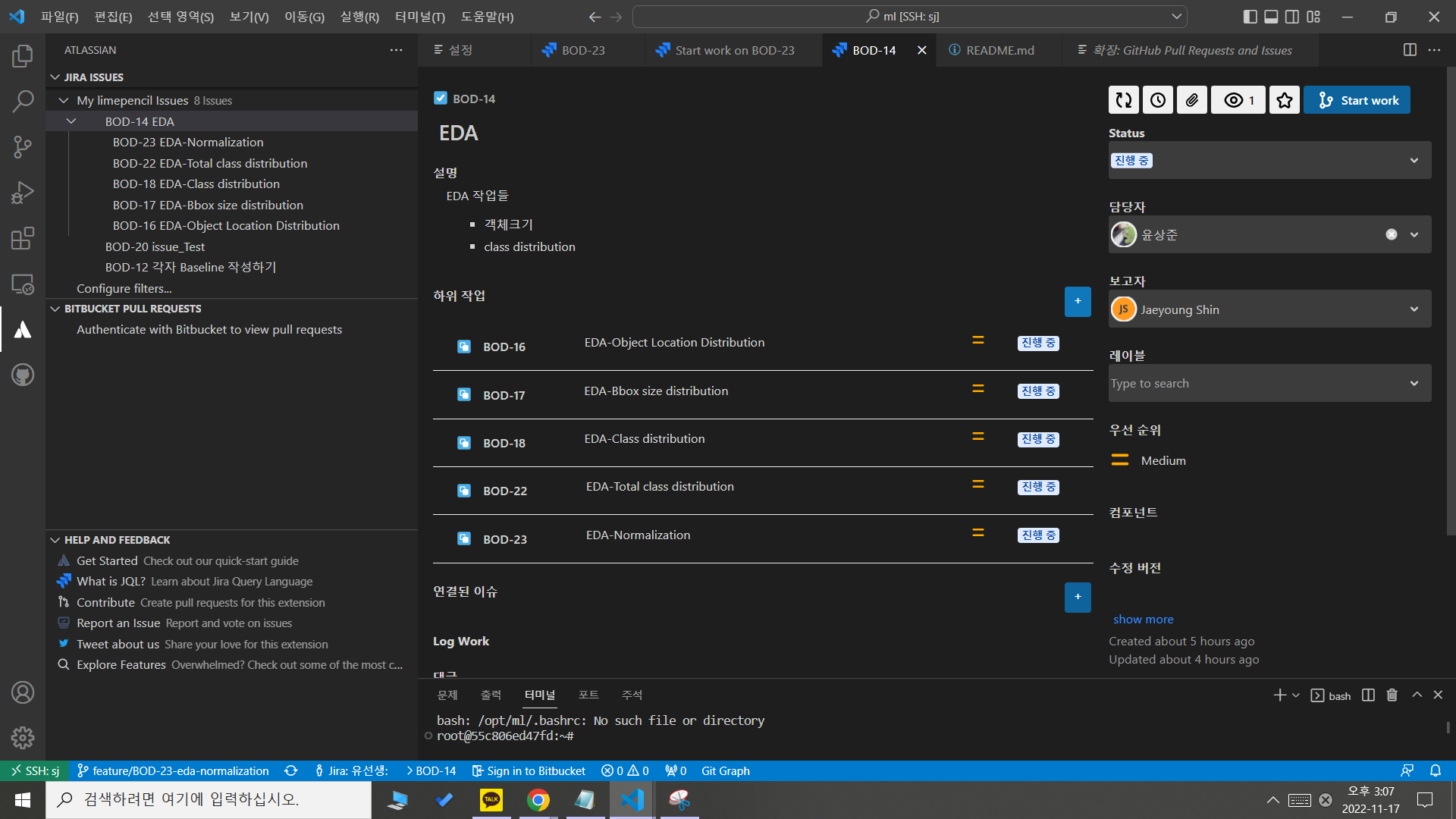Expand the assignee dropdown arrow
The width and height of the screenshot is (1456, 819).
coord(1414,235)
